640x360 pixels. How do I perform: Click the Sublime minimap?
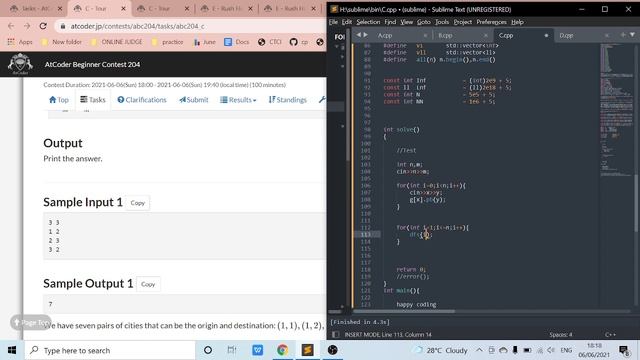pos(616,110)
